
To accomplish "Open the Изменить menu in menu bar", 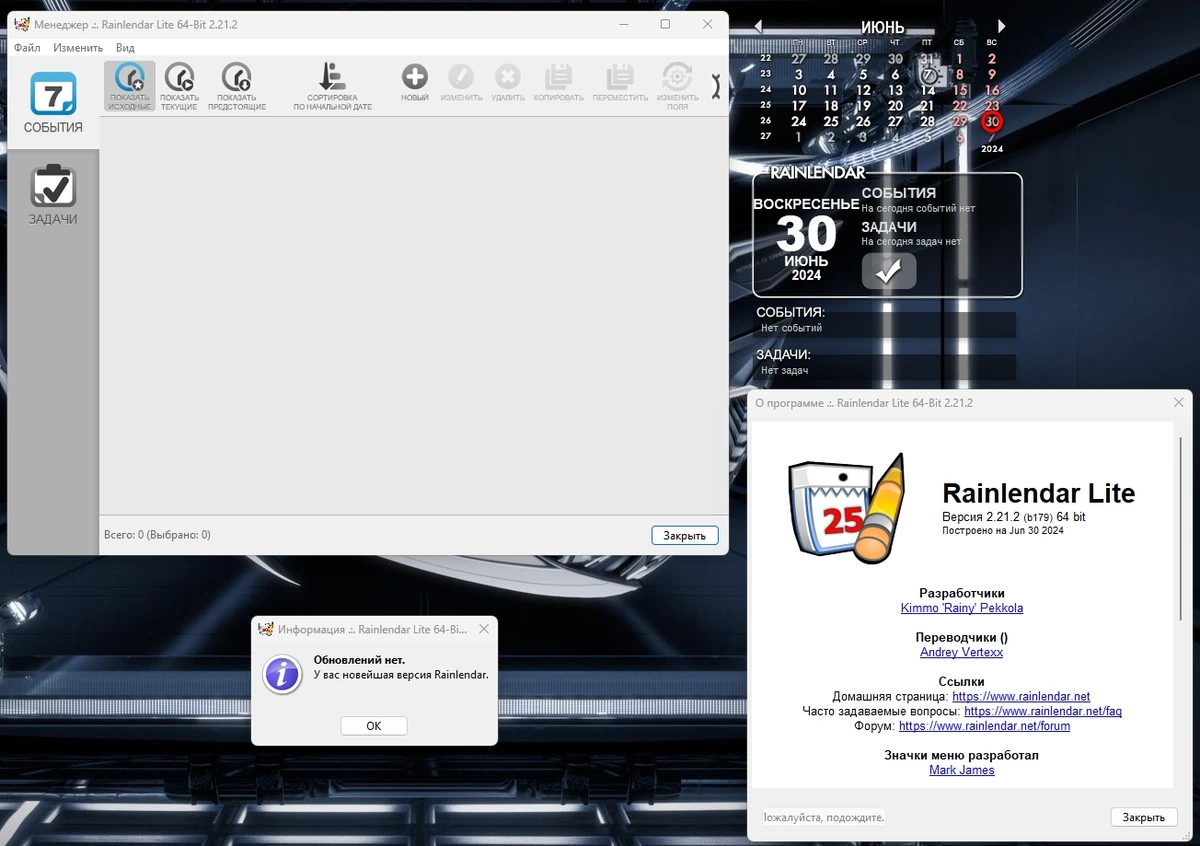I will [78, 47].
